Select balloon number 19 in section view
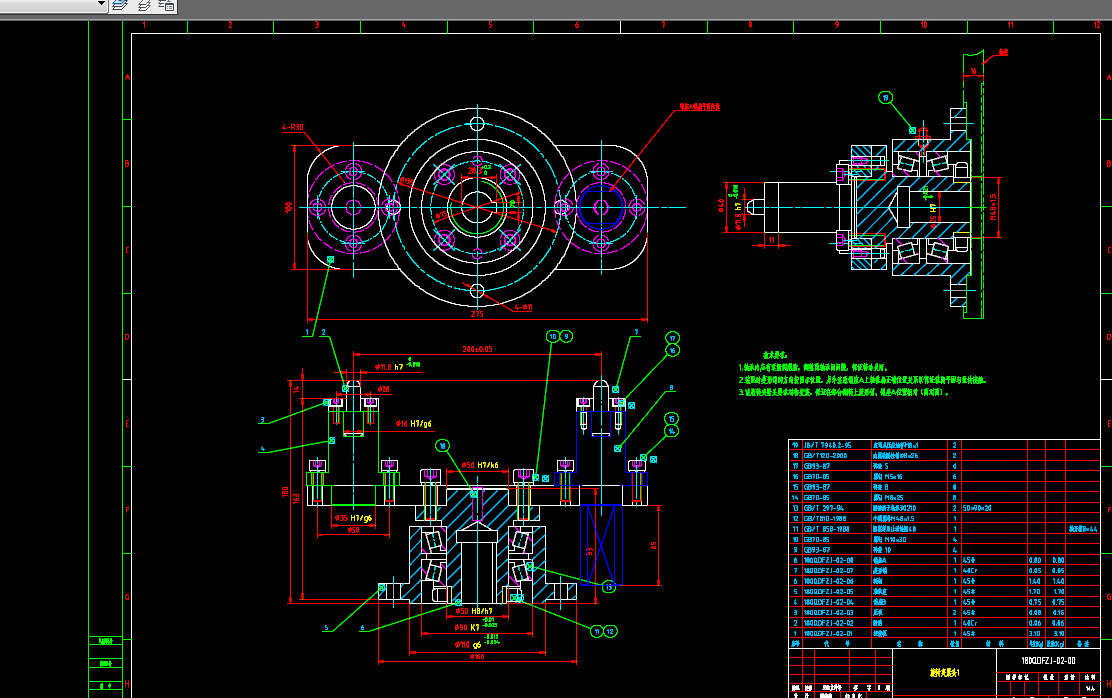The image size is (1112, 698). pos(885,98)
